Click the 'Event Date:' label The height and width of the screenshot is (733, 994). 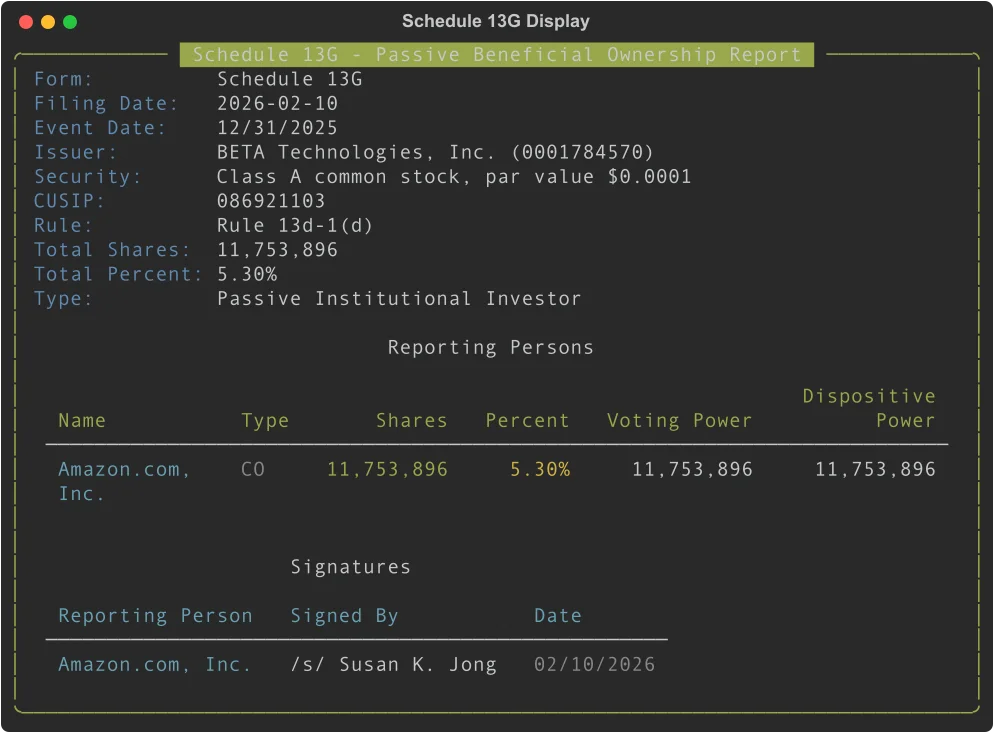point(100,128)
